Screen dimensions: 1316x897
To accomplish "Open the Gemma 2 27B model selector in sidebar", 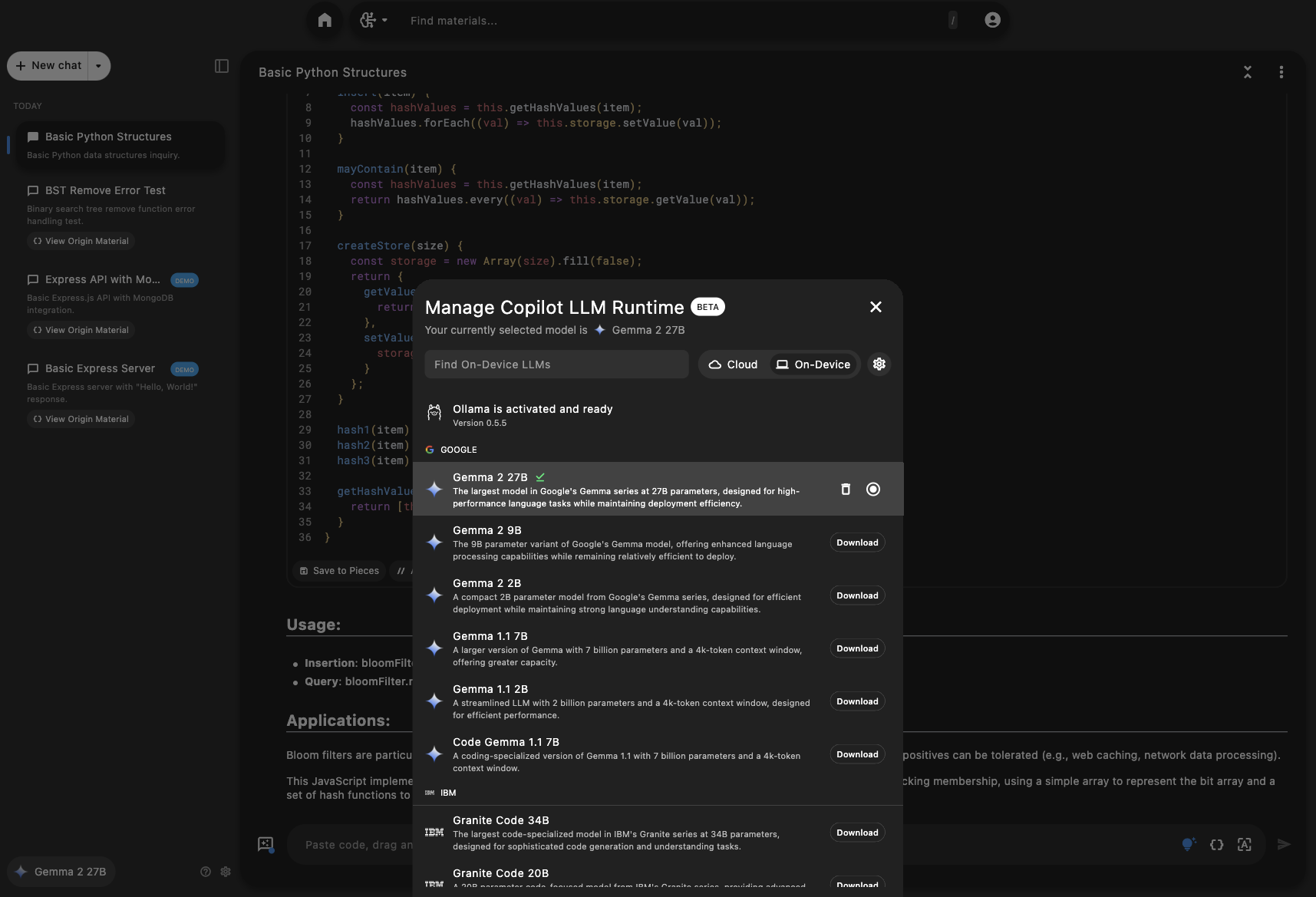I will point(61,872).
